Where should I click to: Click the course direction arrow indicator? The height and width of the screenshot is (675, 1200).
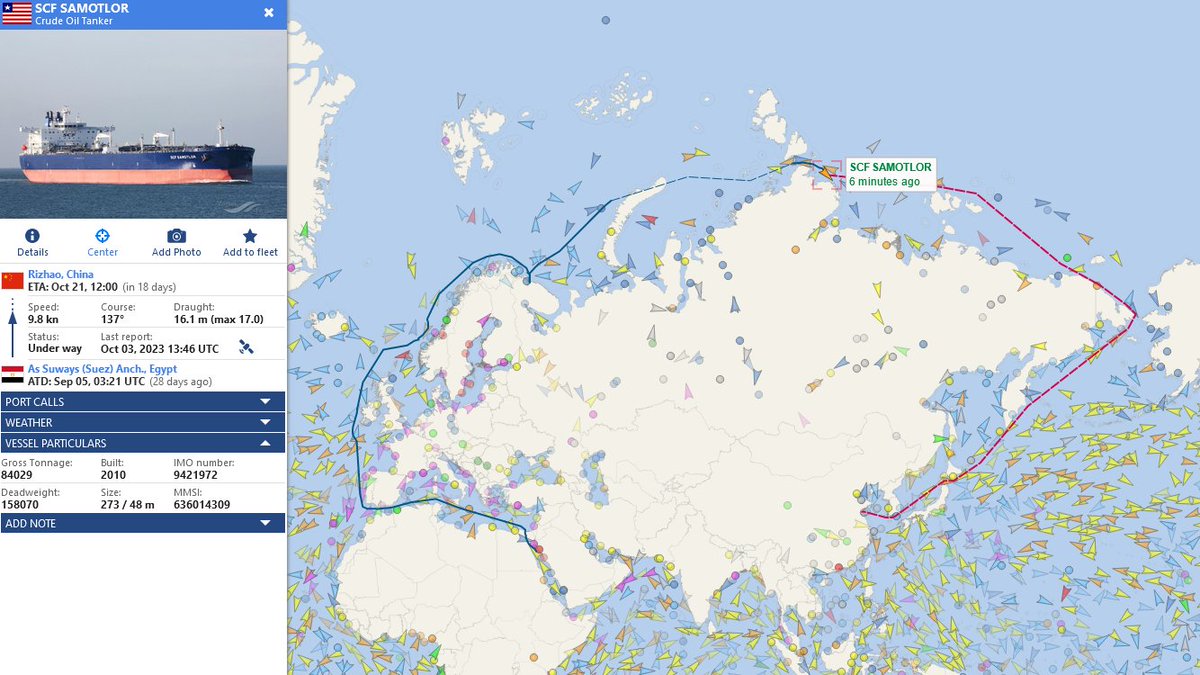pos(12,328)
